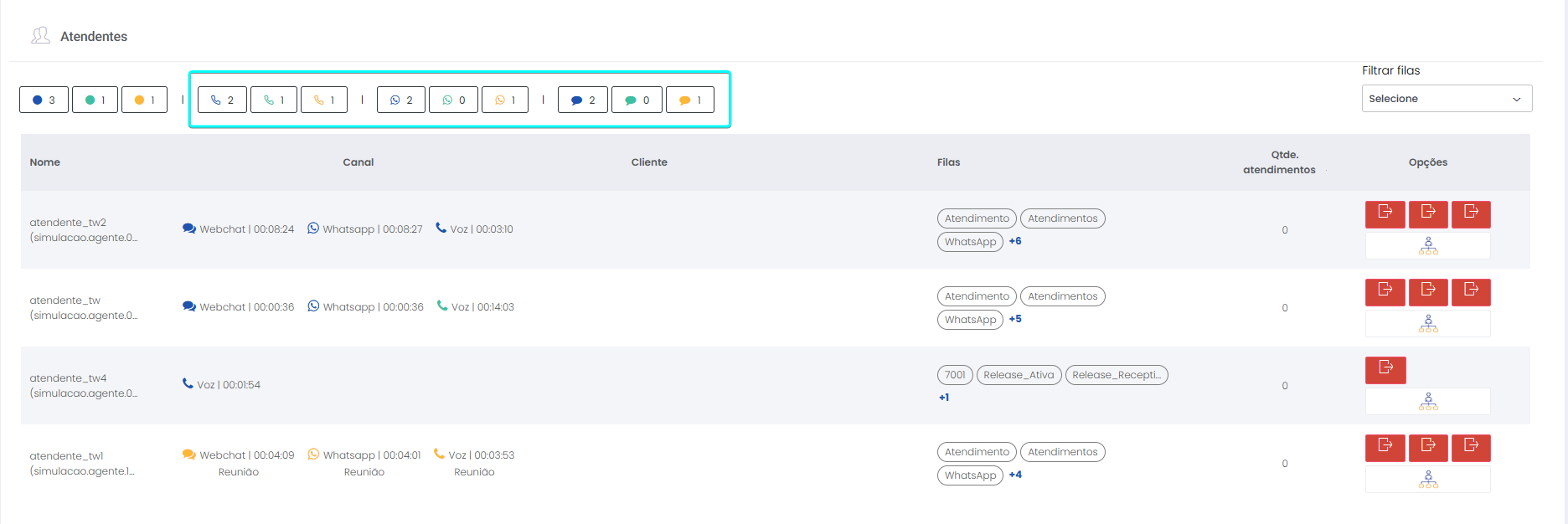Toggle the blue dot status filter showing 3
1568x524 pixels.
[x=44, y=100]
